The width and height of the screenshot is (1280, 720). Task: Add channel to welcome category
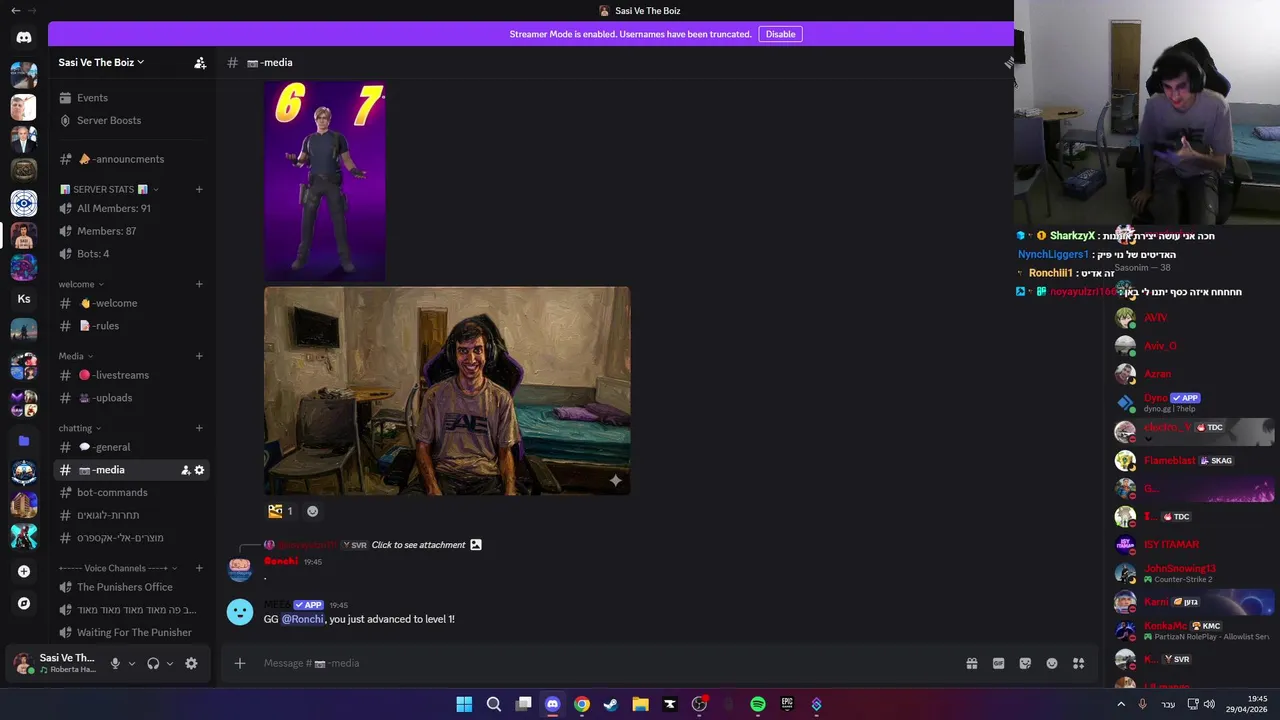[199, 284]
